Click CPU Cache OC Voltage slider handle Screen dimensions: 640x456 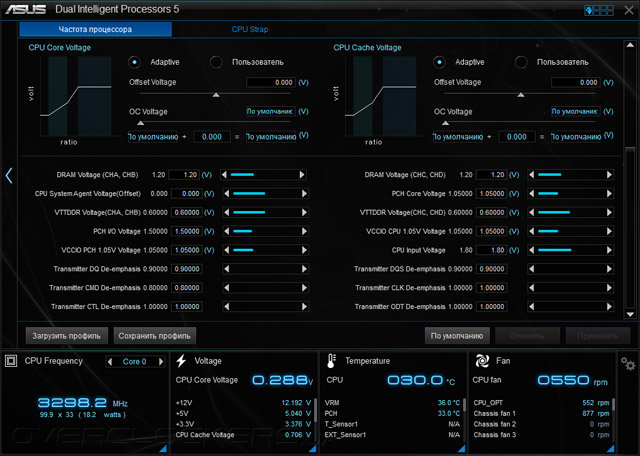(445, 123)
